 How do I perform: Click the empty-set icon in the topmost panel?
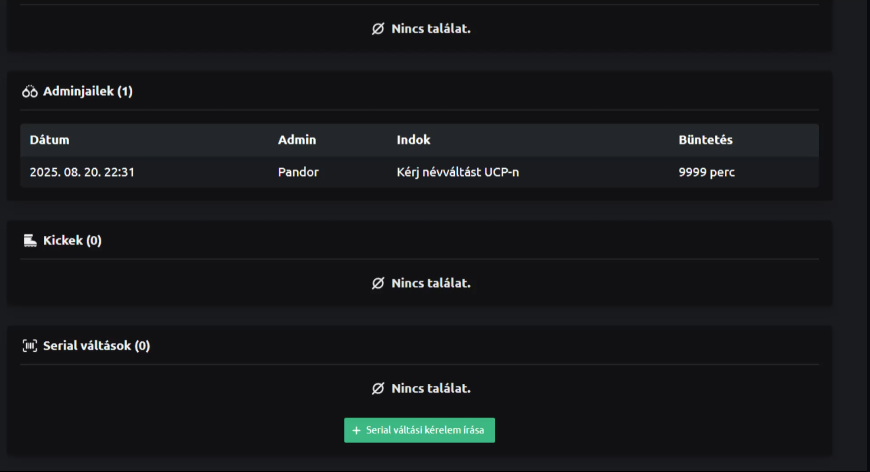coord(378,29)
